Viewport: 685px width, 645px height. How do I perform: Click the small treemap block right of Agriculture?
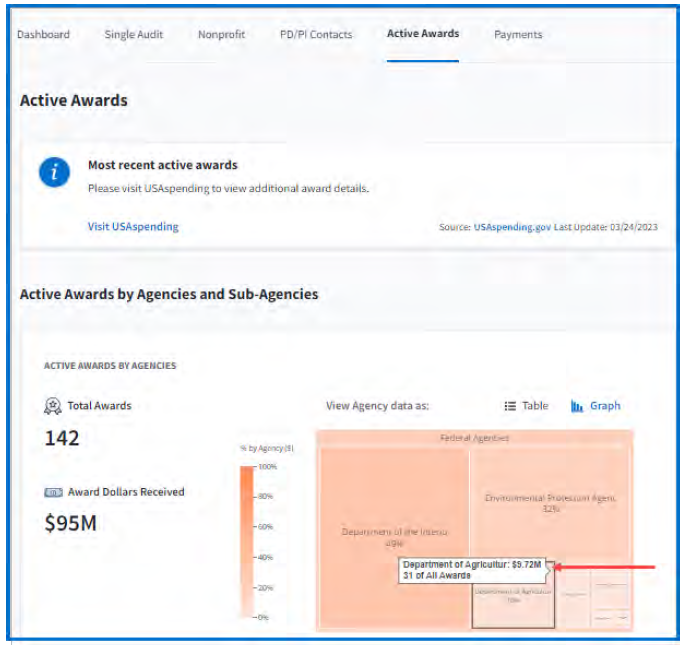click(x=573, y=594)
